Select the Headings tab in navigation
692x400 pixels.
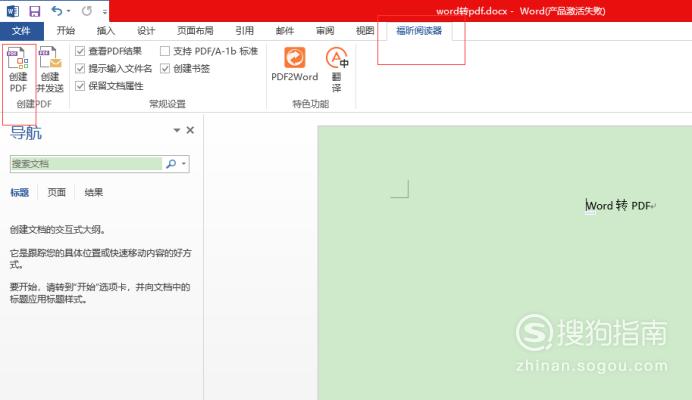[x=20, y=192]
